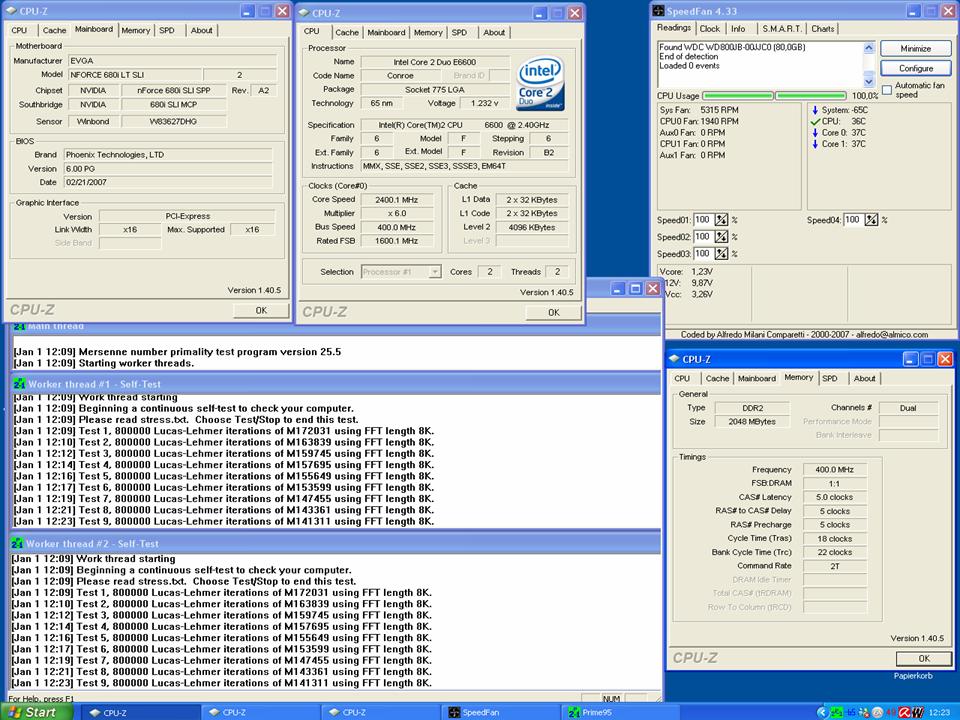Click the Core 1 temperature arrow icon
Viewport: 960px width, 720px height.
pos(815,144)
